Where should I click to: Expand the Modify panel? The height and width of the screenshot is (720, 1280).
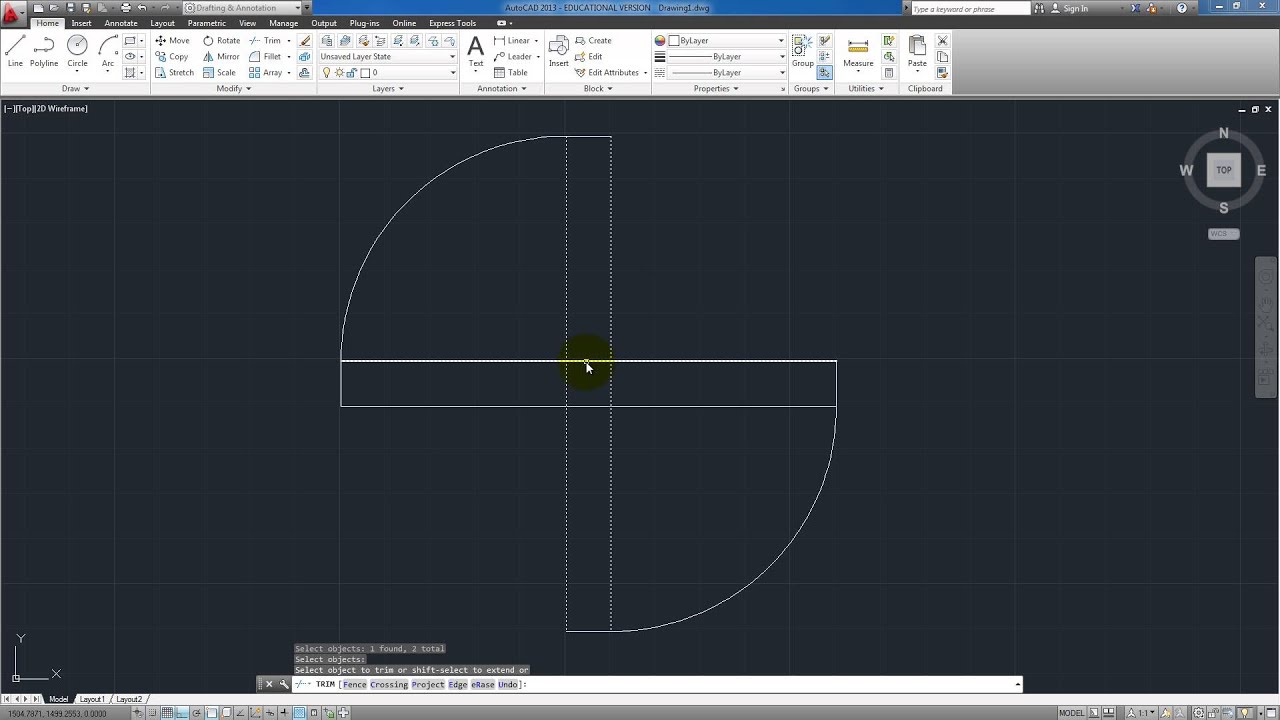233,89
